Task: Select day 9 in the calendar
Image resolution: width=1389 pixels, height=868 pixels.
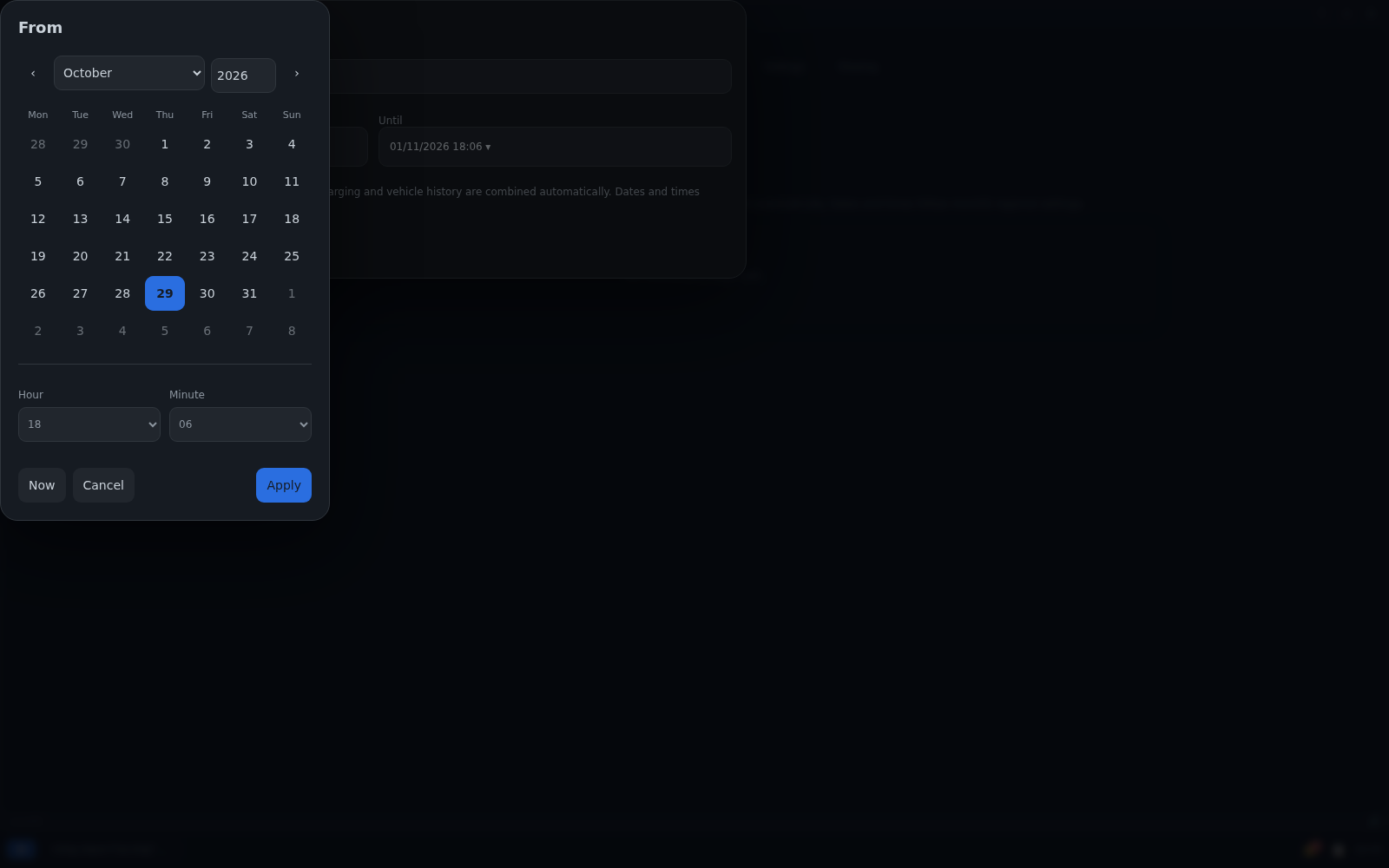Action: pyautogui.click(x=207, y=181)
